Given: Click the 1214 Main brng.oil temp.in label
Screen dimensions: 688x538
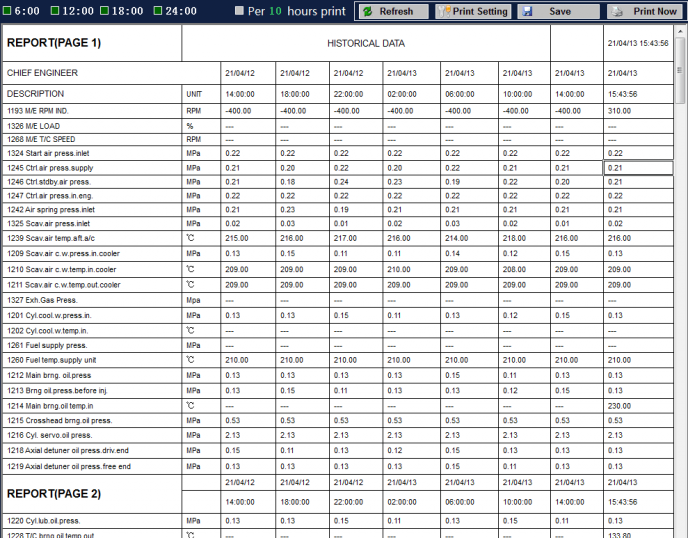Looking at the screenshot, I should [x=50, y=406].
